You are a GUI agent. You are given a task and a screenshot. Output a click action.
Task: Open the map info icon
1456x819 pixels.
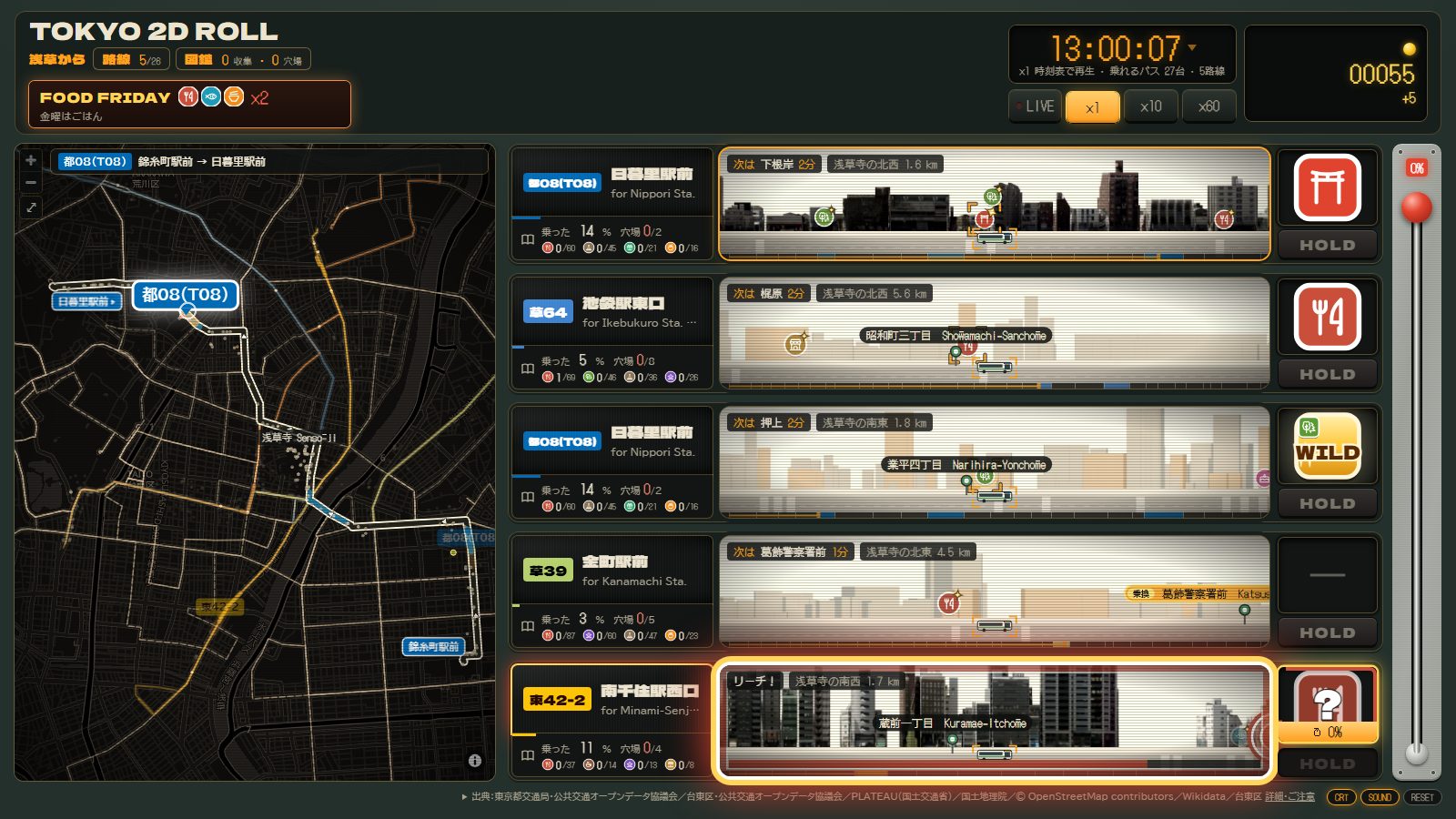474,761
